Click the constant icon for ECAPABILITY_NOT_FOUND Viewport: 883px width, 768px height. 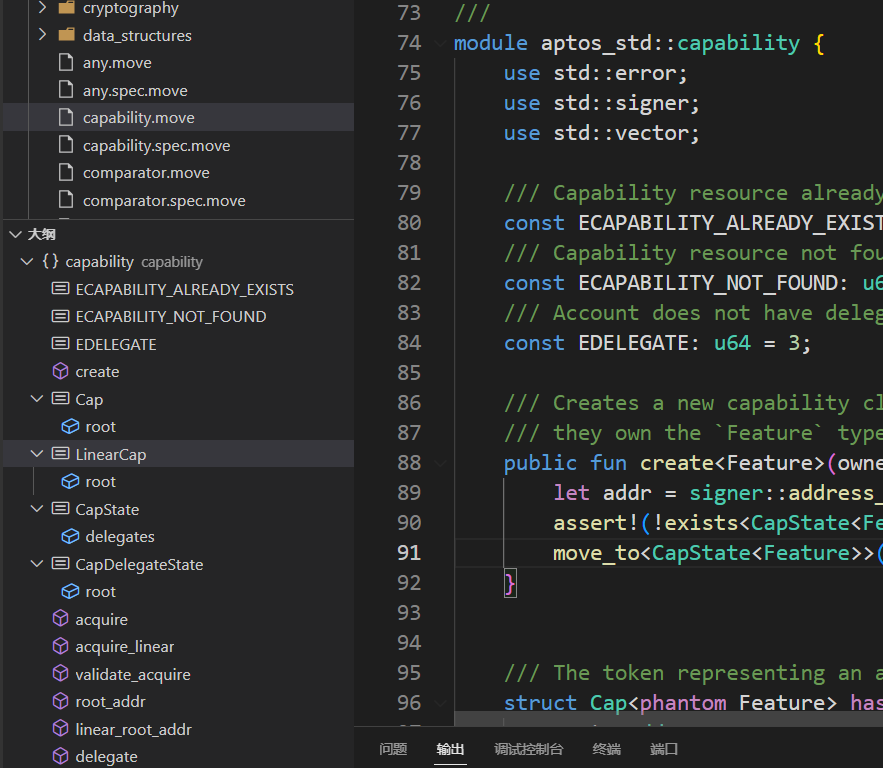point(60,317)
